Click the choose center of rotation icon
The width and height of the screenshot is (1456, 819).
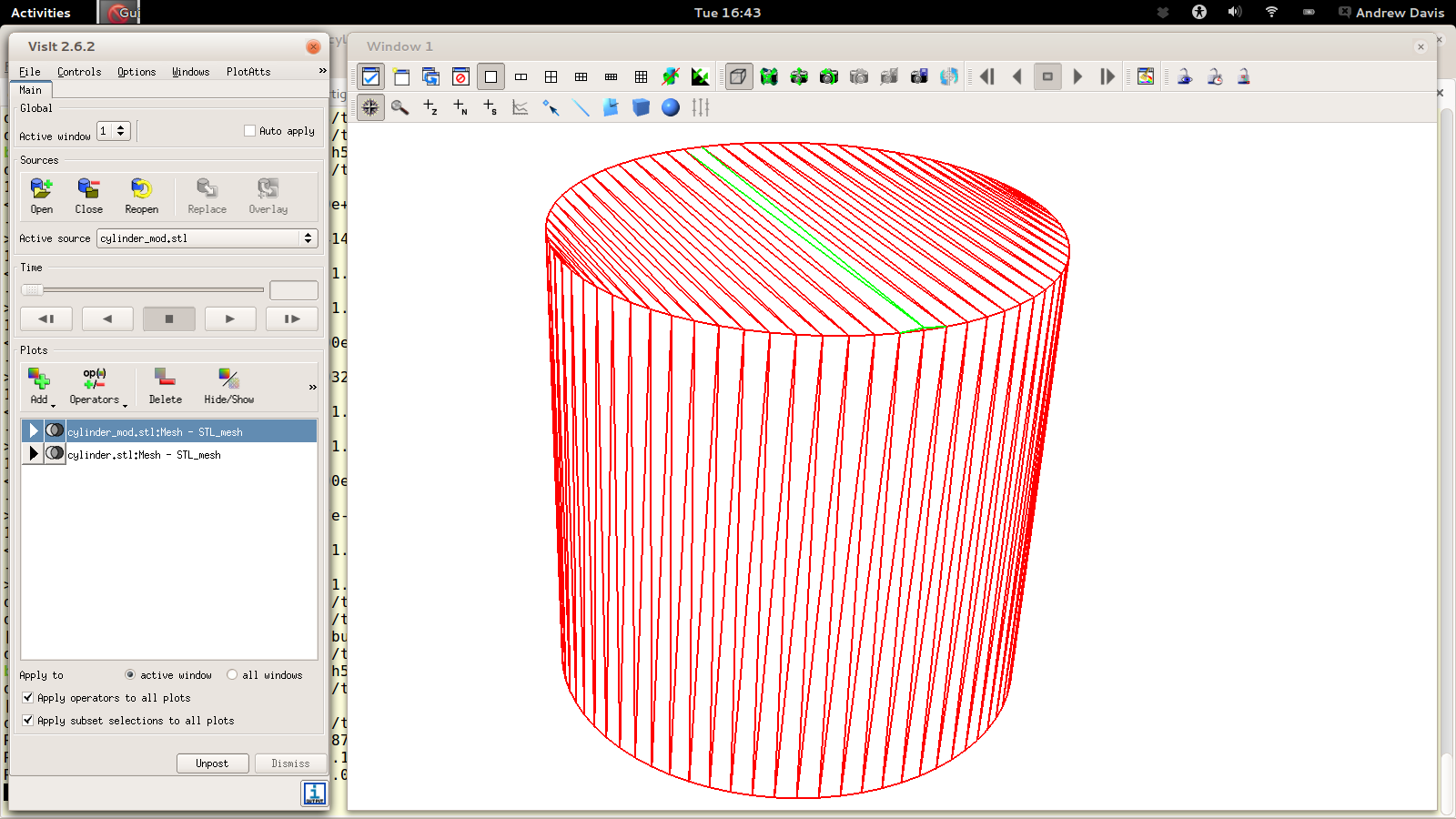[x=949, y=76]
